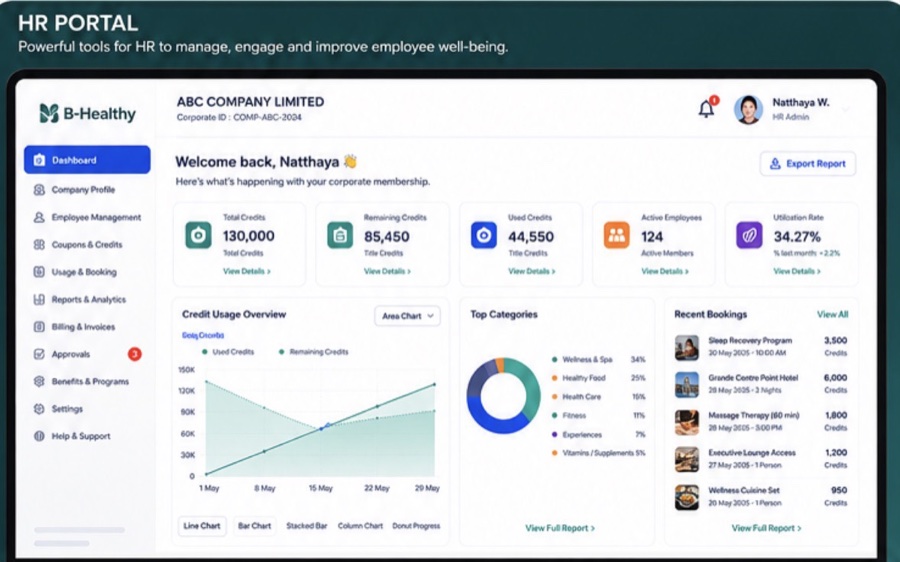Open Benefits & Programs menu item
The width and height of the screenshot is (900, 562).
pyautogui.click(x=90, y=381)
